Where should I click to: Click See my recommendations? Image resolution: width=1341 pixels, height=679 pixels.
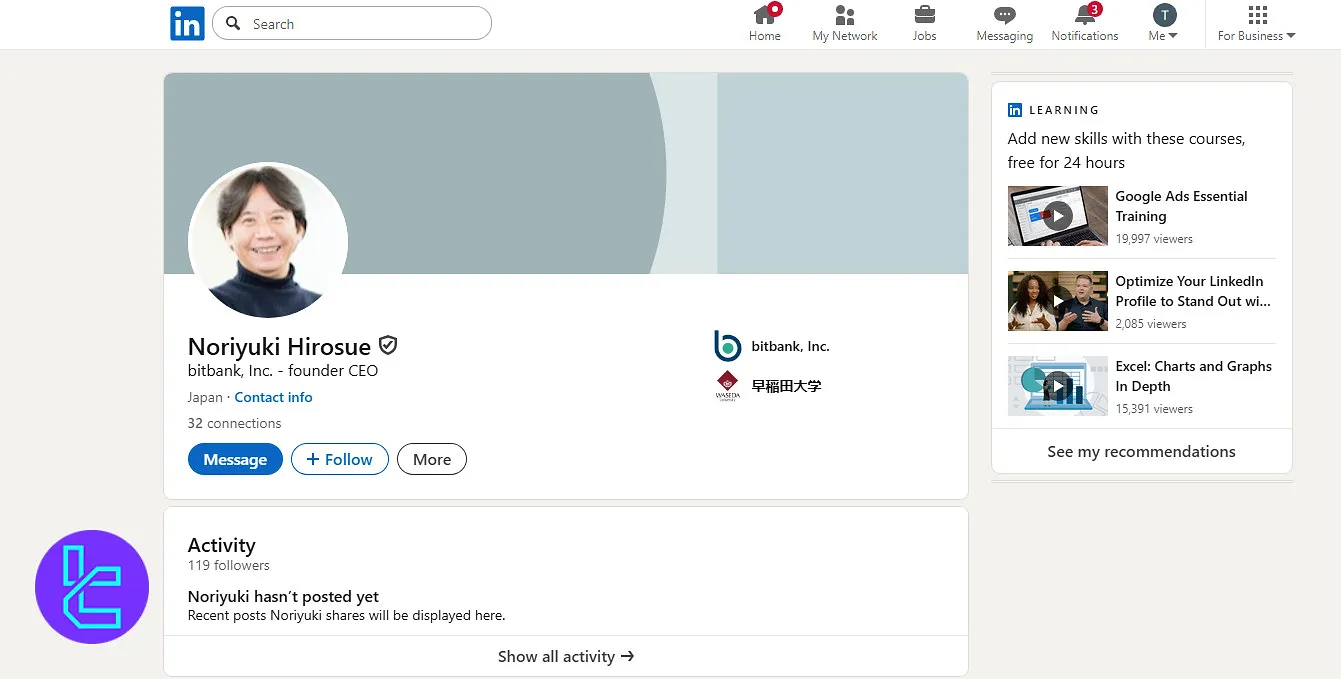tap(1141, 452)
